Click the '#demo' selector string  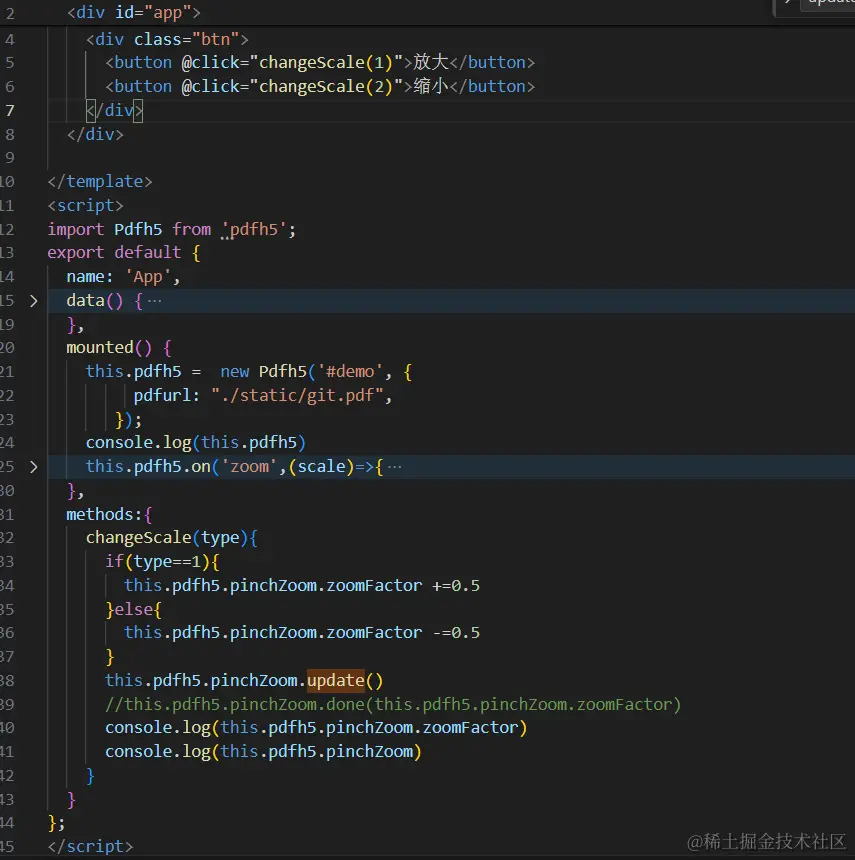350,372
